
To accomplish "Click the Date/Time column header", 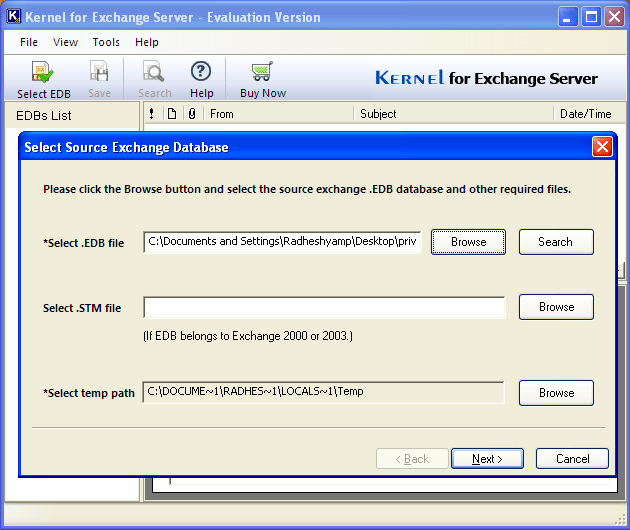I will click(589, 114).
